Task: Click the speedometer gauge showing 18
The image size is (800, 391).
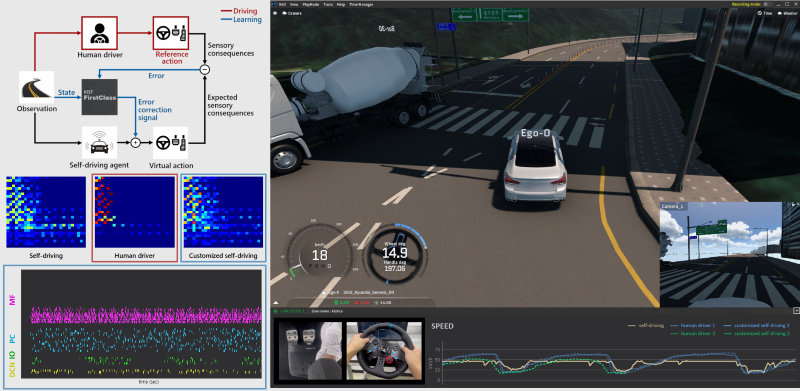Action: (320, 250)
